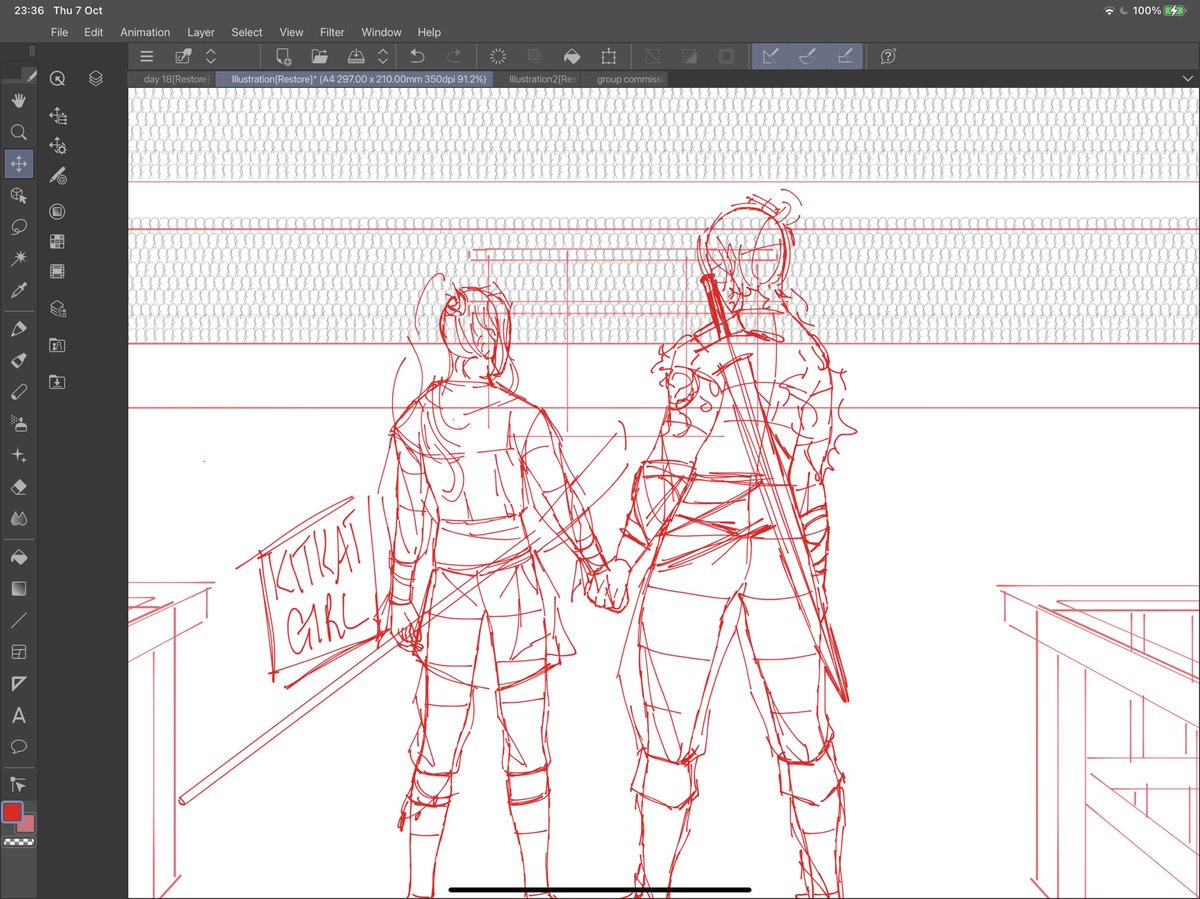The width and height of the screenshot is (1200, 899).
Task: Open the Filter menu
Action: tap(332, 32)
